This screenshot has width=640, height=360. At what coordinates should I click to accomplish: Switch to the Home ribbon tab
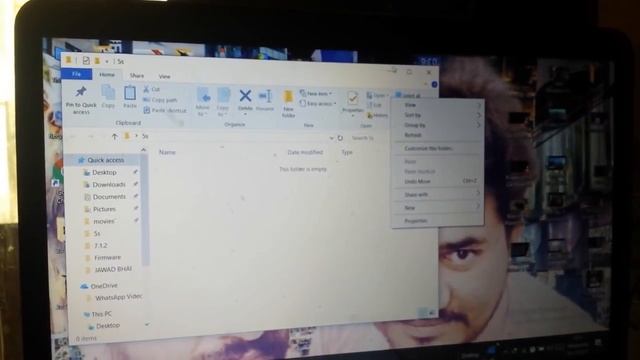107,75
